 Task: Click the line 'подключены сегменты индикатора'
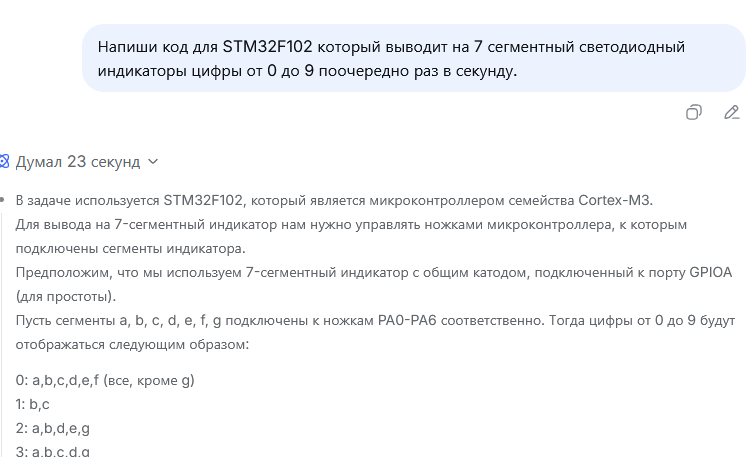(x=130, y=248)
